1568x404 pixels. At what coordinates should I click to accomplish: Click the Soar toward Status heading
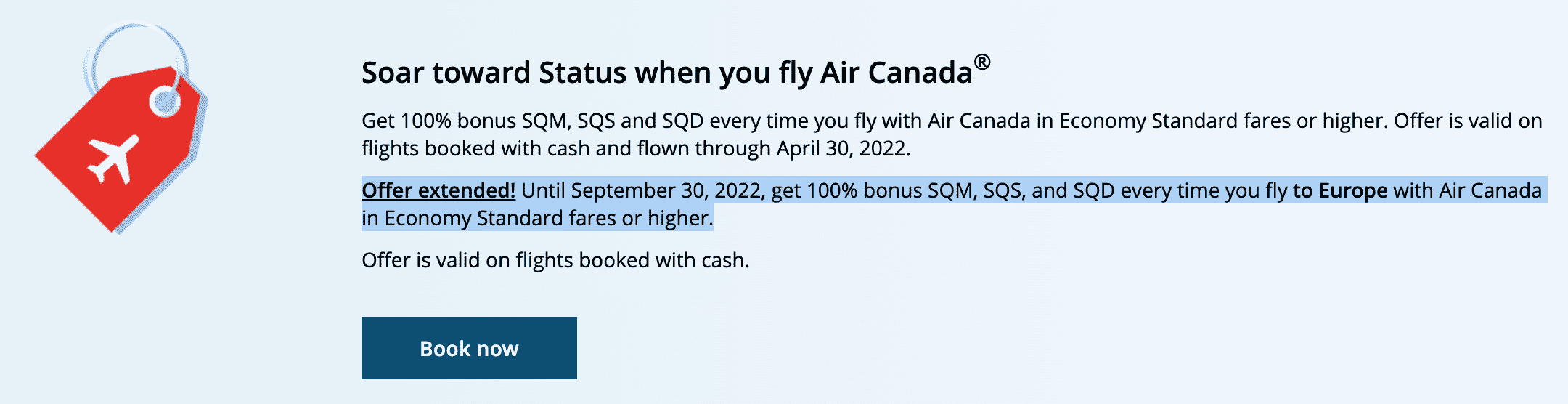coord(666,73)
